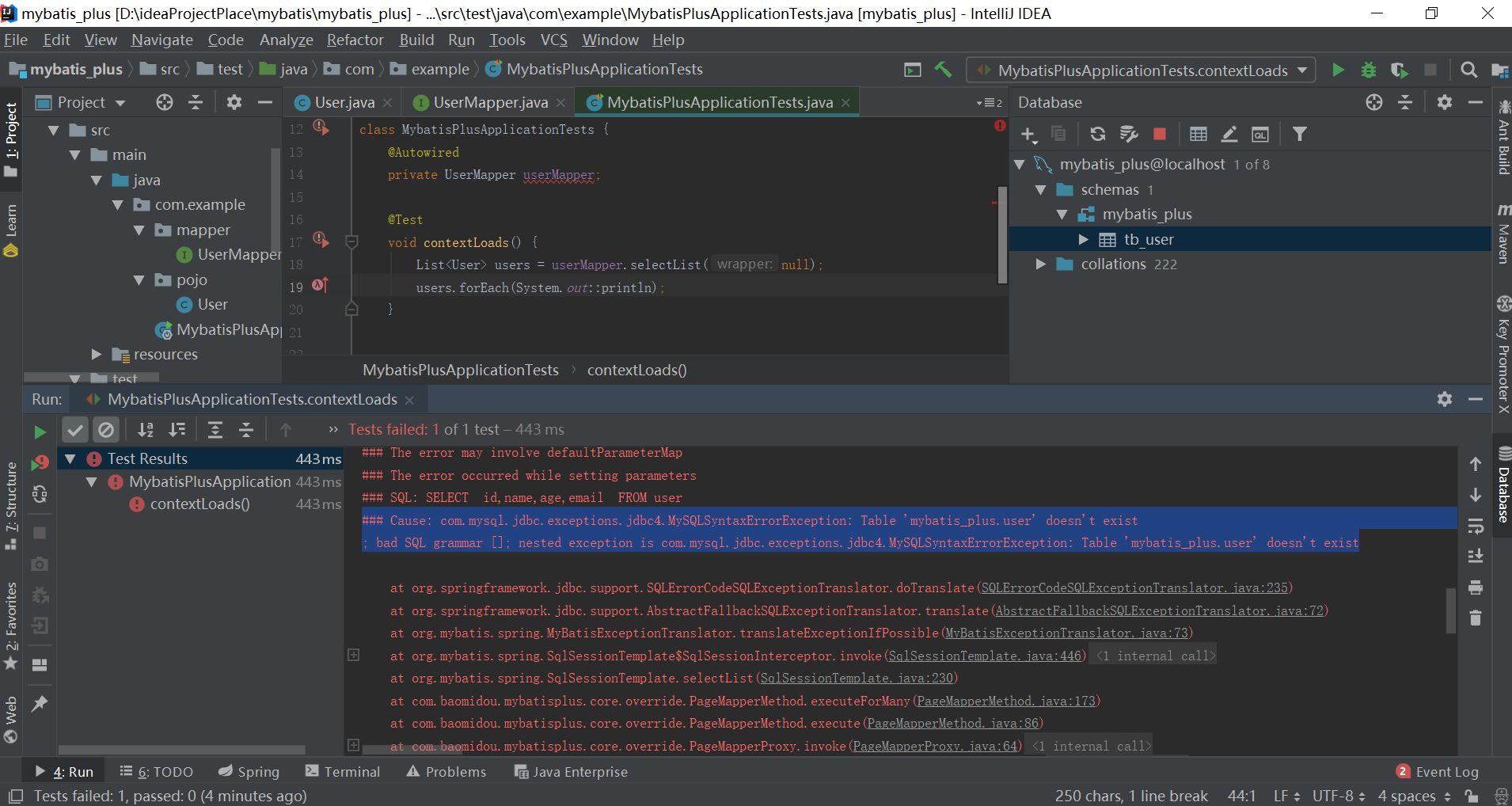Open VCS menu

click(553, 40)
